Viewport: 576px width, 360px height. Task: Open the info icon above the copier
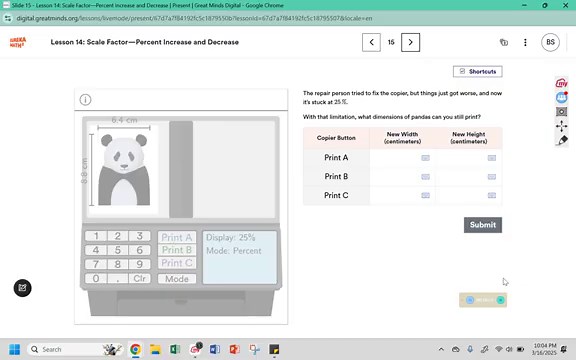point(85,100)
